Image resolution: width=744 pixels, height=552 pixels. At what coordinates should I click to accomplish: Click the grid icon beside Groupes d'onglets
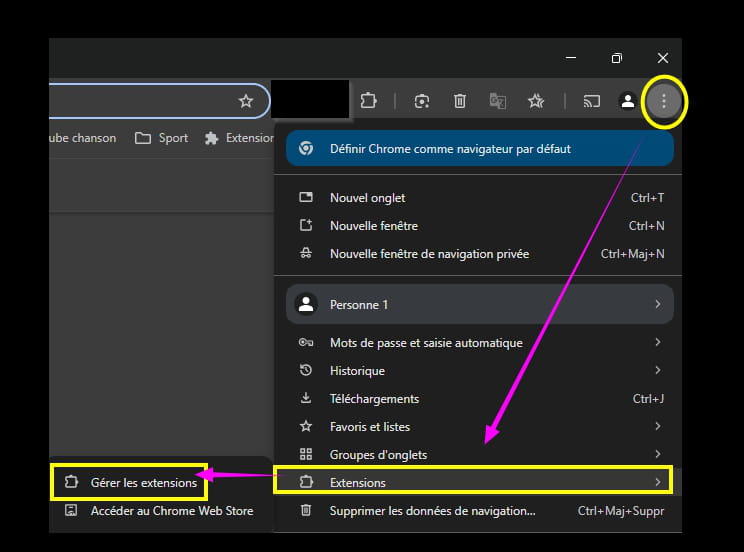306,454
